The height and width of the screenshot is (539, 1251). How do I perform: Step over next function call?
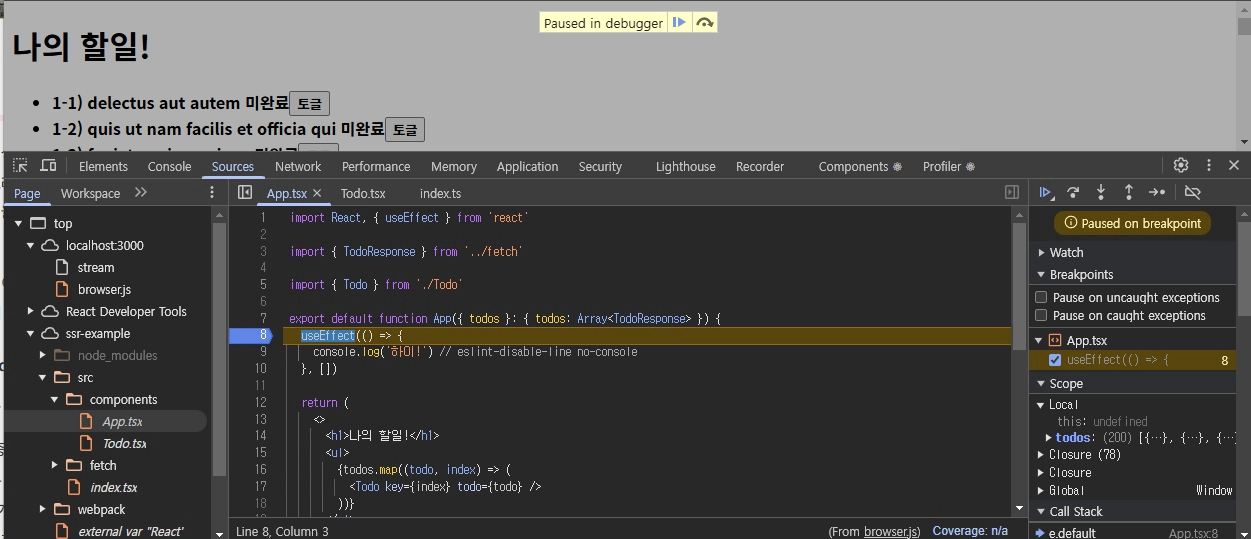click(1073, 192)
